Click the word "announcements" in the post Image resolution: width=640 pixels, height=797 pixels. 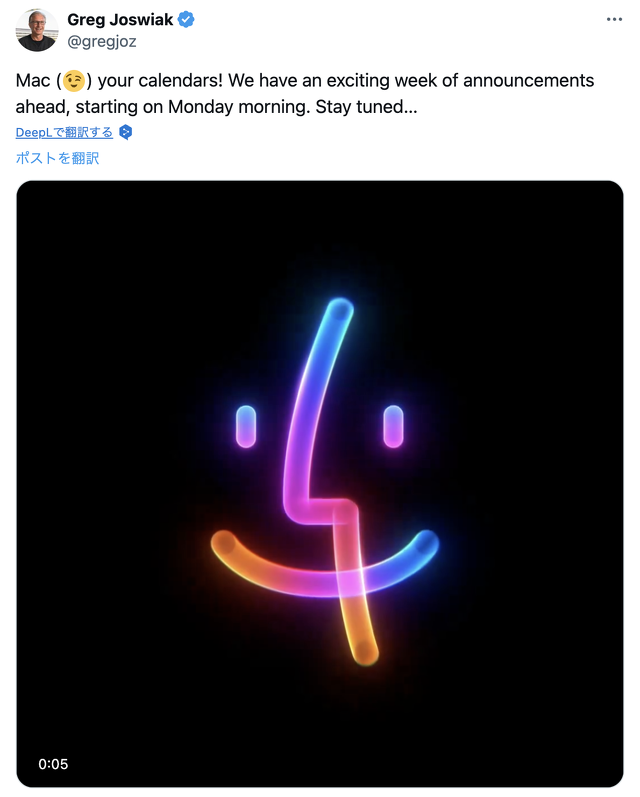521,81
